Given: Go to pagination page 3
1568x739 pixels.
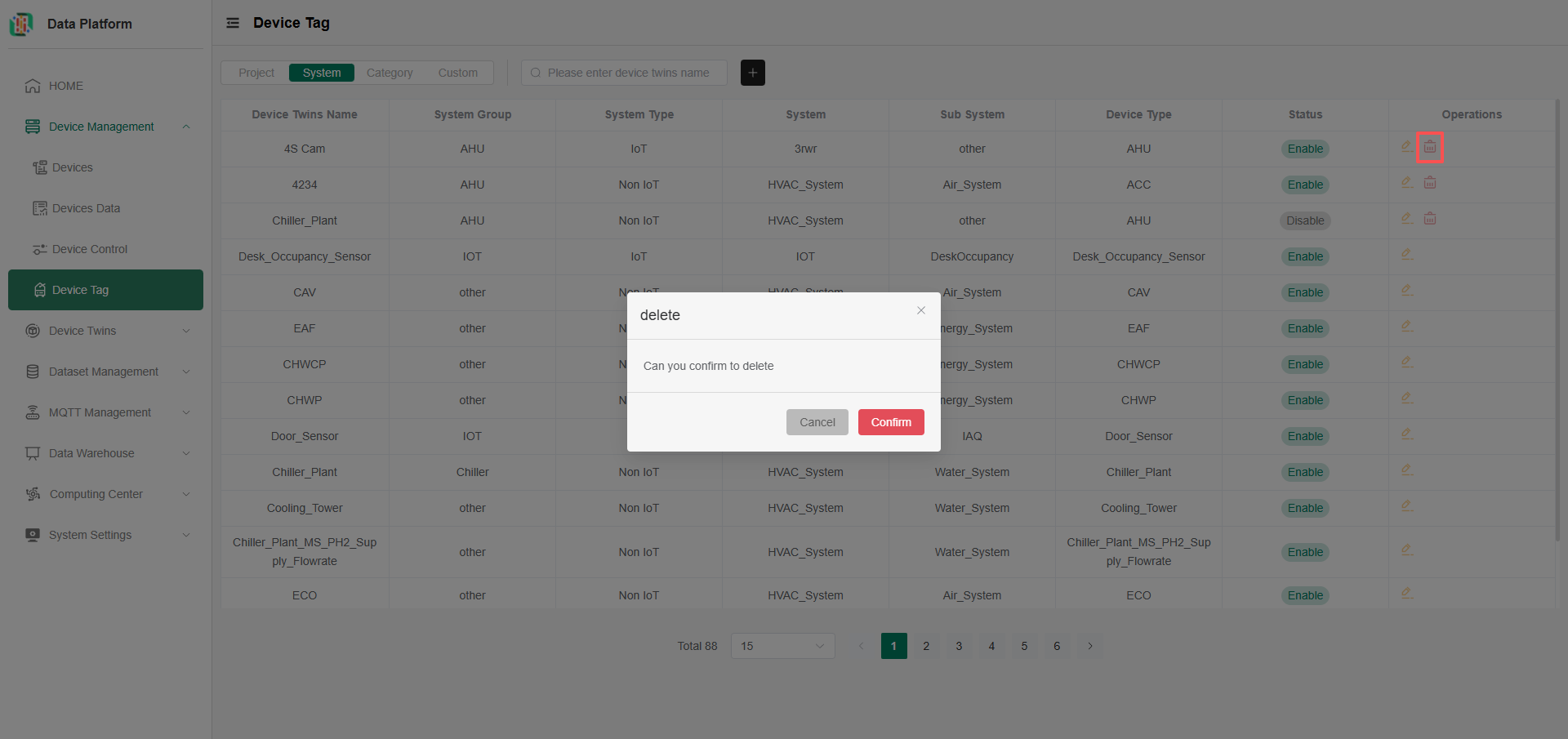Looking at the screenshot, I should (959, 646).
